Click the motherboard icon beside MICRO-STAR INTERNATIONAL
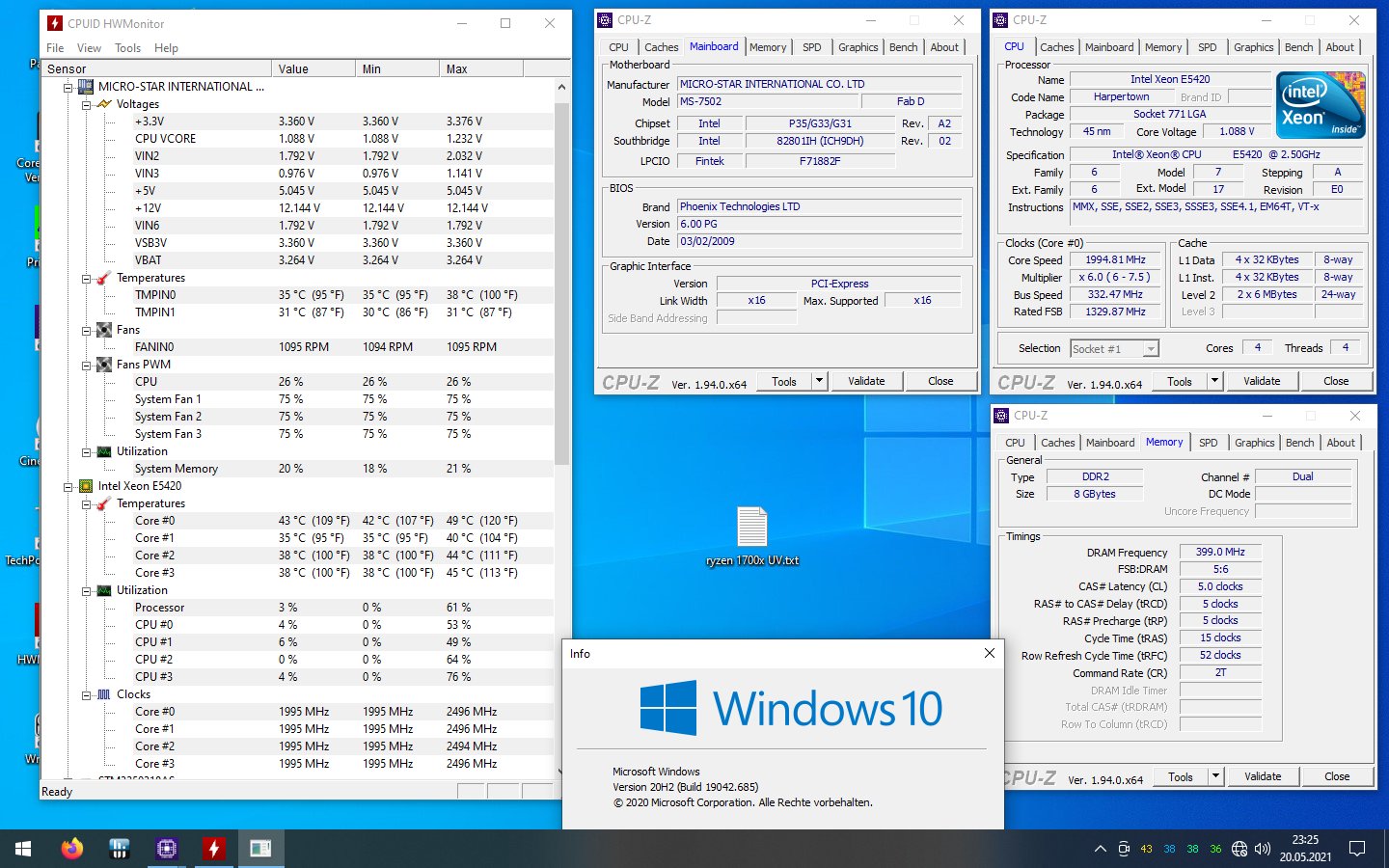The width and height of the screenshot is (1389, 868). tap(85, 87)
